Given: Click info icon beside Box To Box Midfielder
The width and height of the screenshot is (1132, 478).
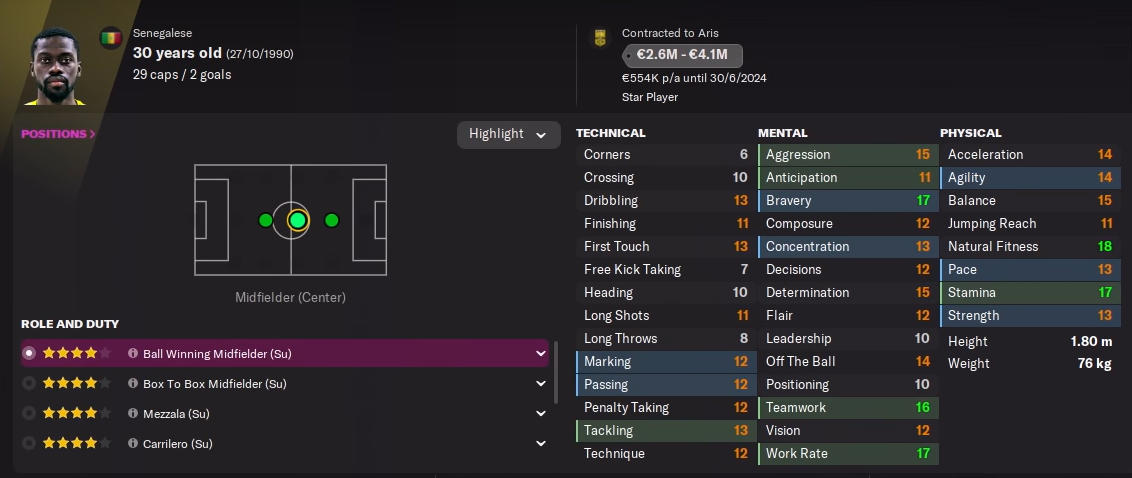Looking at the screenshot, I should 132,384.
